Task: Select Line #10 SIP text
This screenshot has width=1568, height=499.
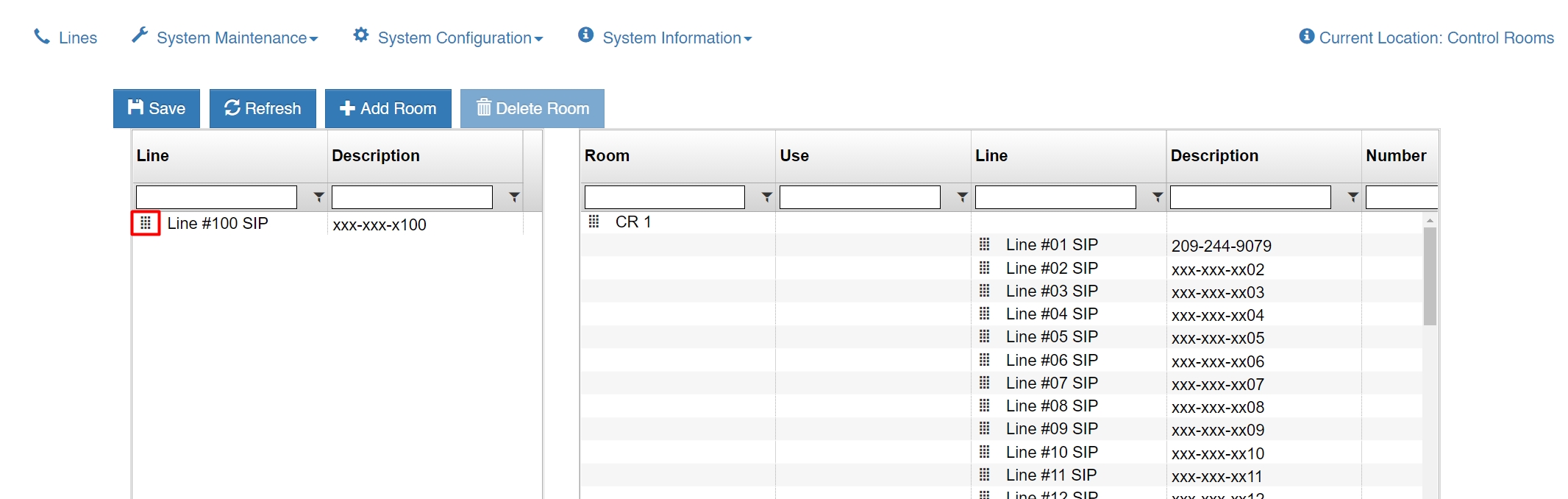Action: point(1052,452)
